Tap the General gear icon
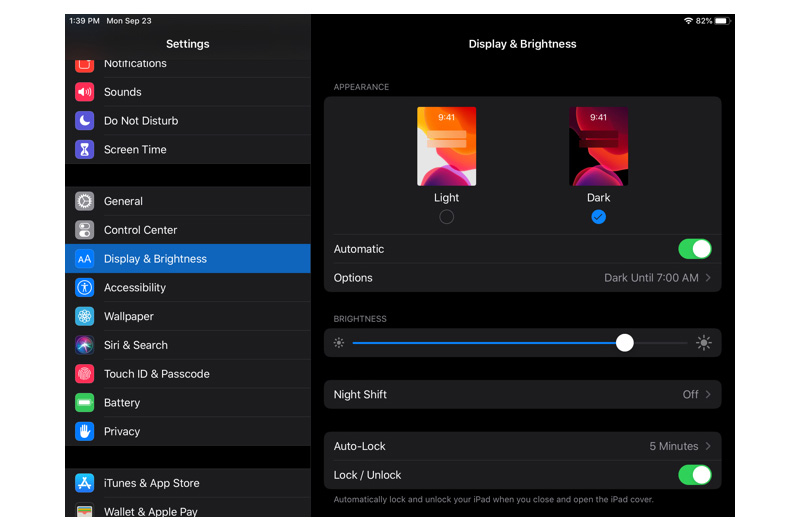 pos(85,201)
